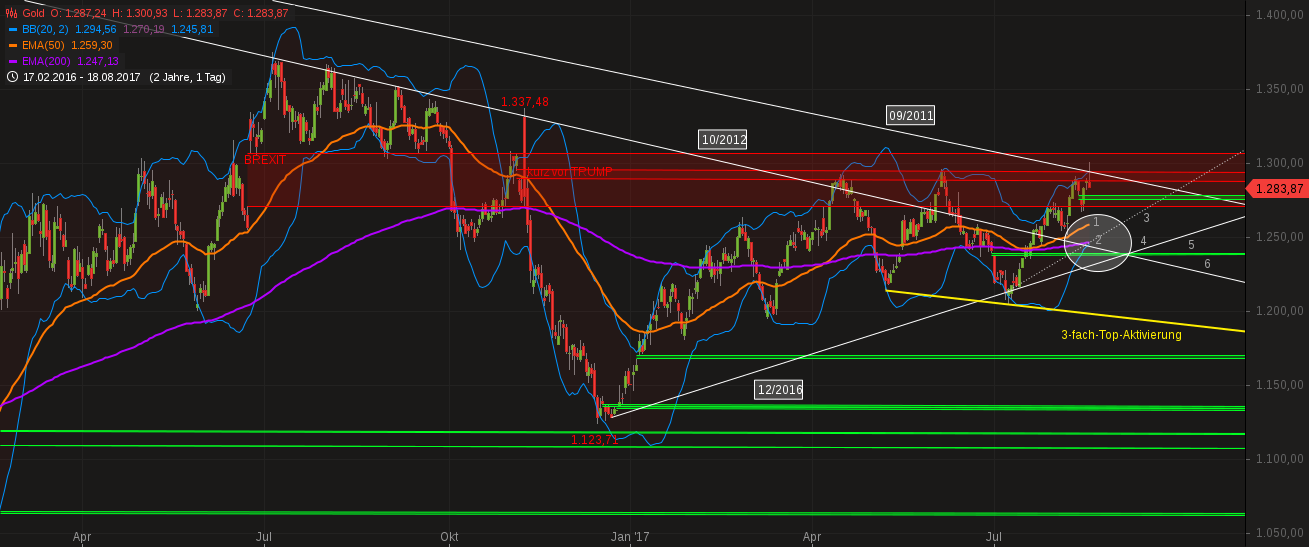Image resolution: width=1309 pixels, height=547 pixels.
Task: Click the red 1.337,48 high price label
Action: 525,102
